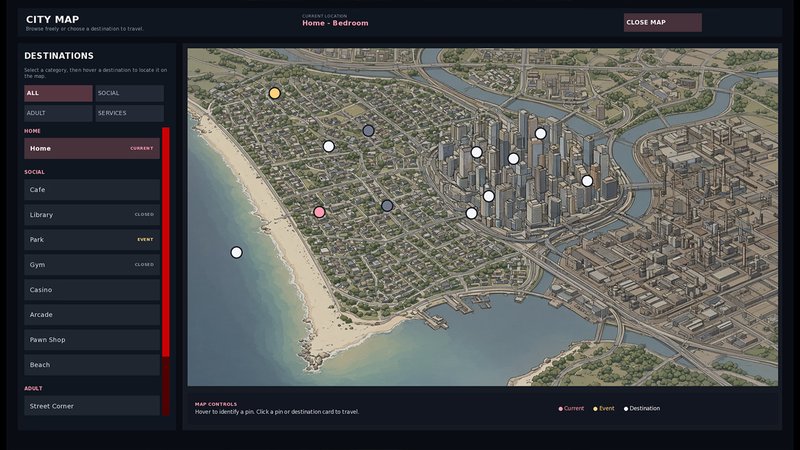Viewport: 800px width, 450px height.
Task: Click the CLOSED tag on the Library card
Action: (144, 215)
